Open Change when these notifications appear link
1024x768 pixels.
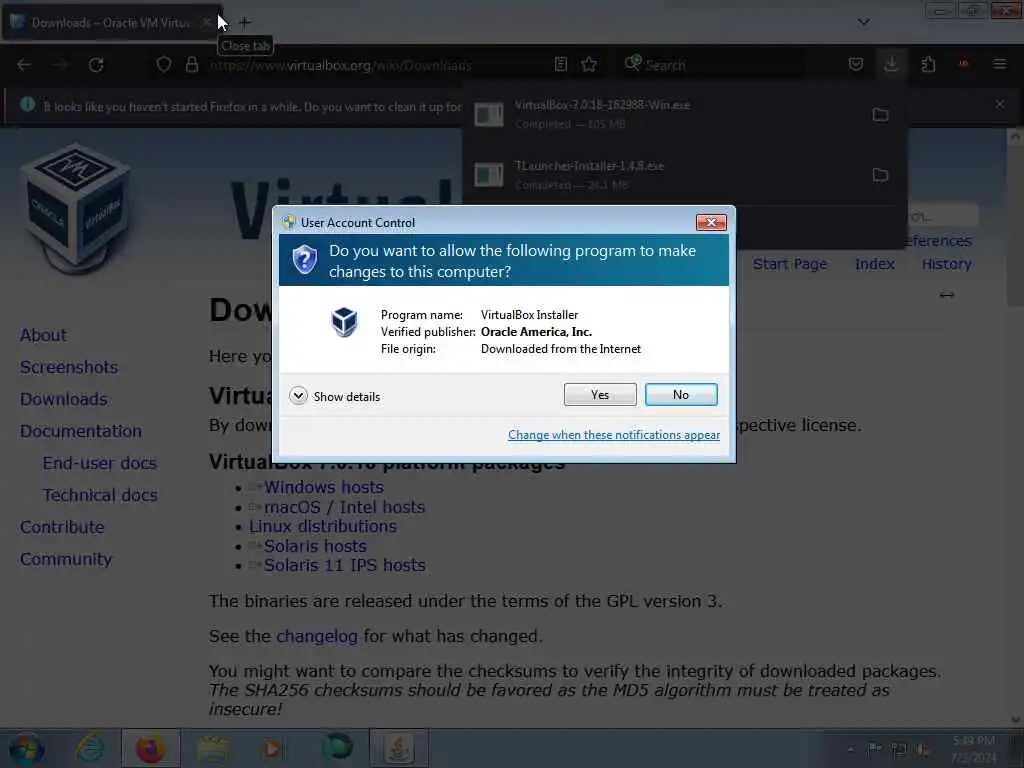click(614, 435)
